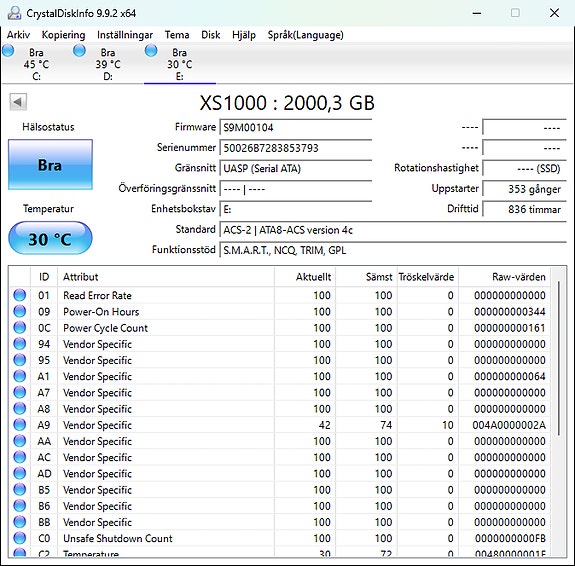This screenshot has height=566, width=575.
Task: Click threshold value 10 in A9 row
Action: (448, 425)
